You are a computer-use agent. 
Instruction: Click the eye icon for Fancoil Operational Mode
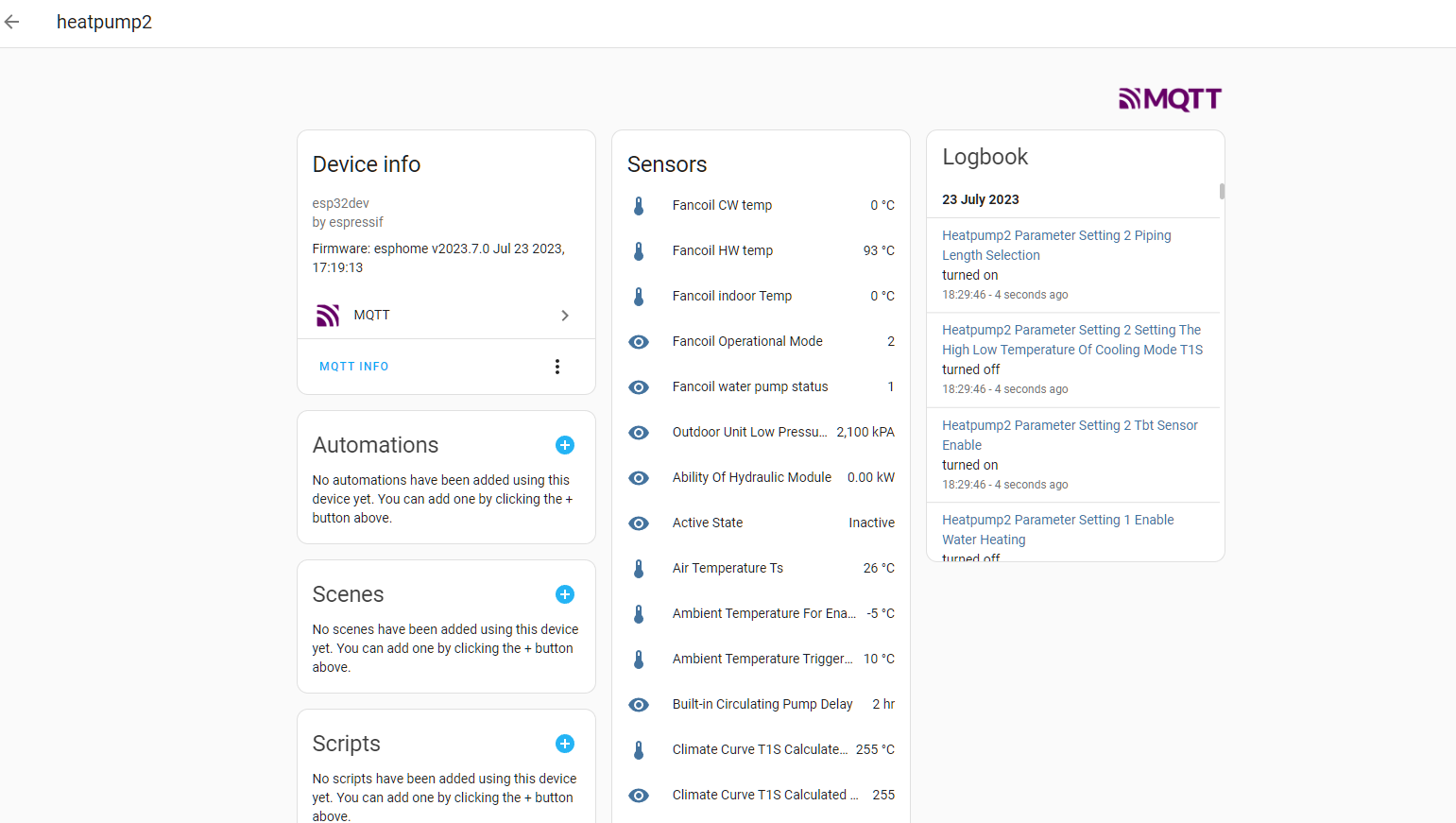pos(639,342)
